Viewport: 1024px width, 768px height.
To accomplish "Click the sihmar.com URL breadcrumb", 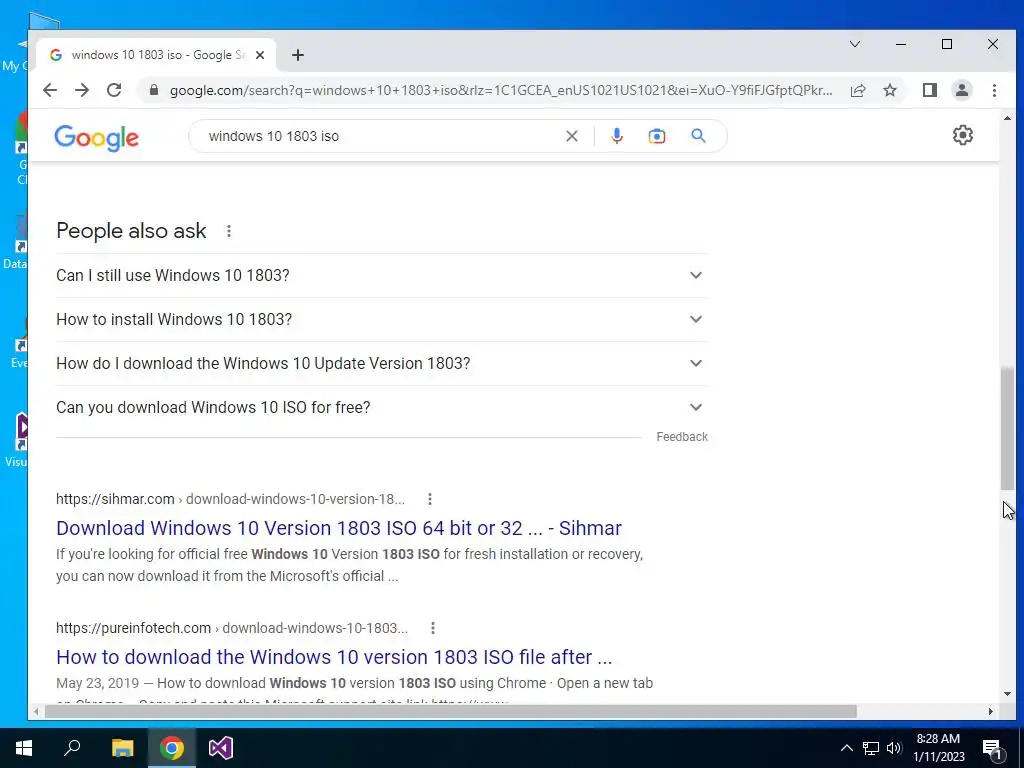I will pyautogui.click(x=231, y=499).
